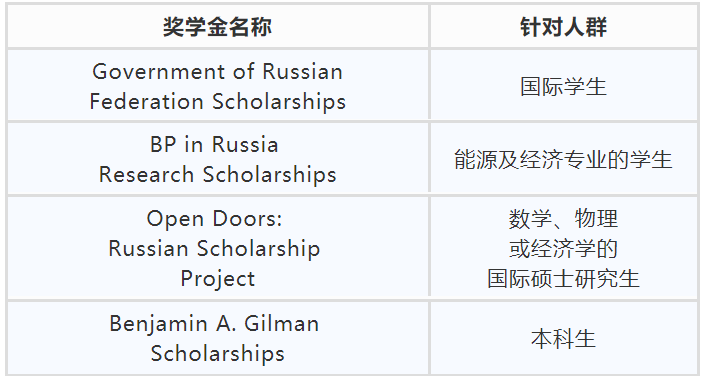Select BP in Russia Research Scholarships cell
This screenshot has width=702, height=380.
218,159
